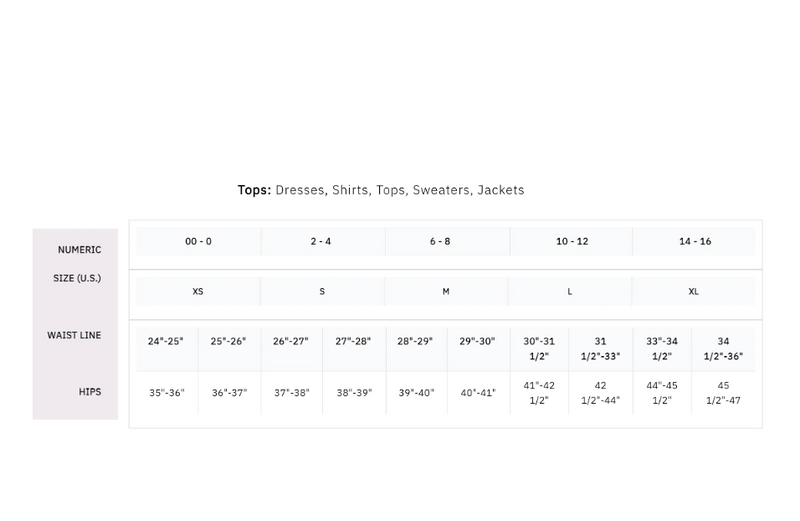
Task: Select the 10 - 12 numeric size cell
Action: 572,242
